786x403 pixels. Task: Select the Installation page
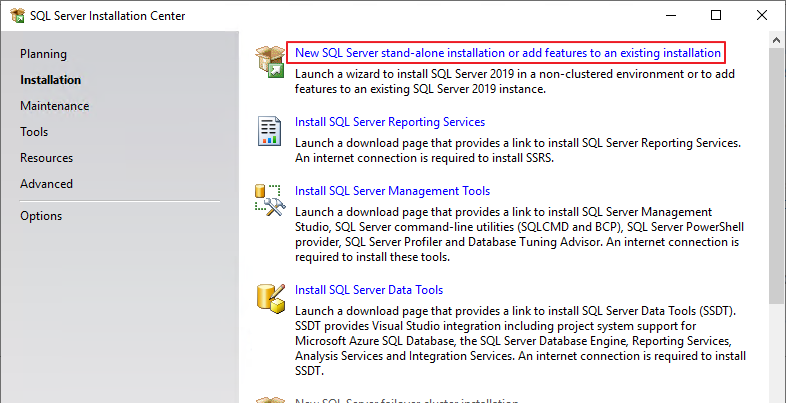click(50, 80)
